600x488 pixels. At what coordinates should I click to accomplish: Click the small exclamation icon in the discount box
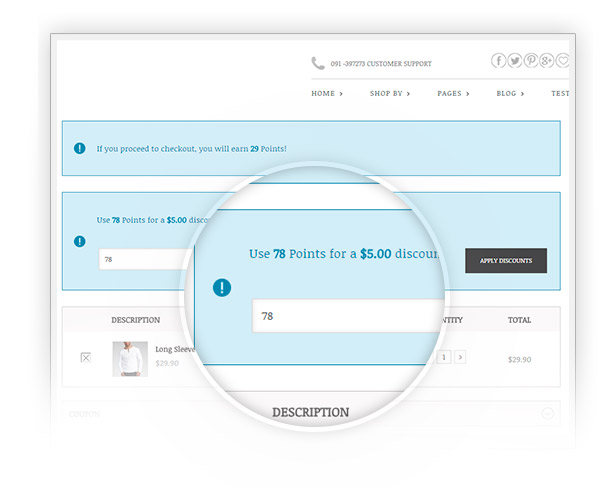(x=80, y=242)
